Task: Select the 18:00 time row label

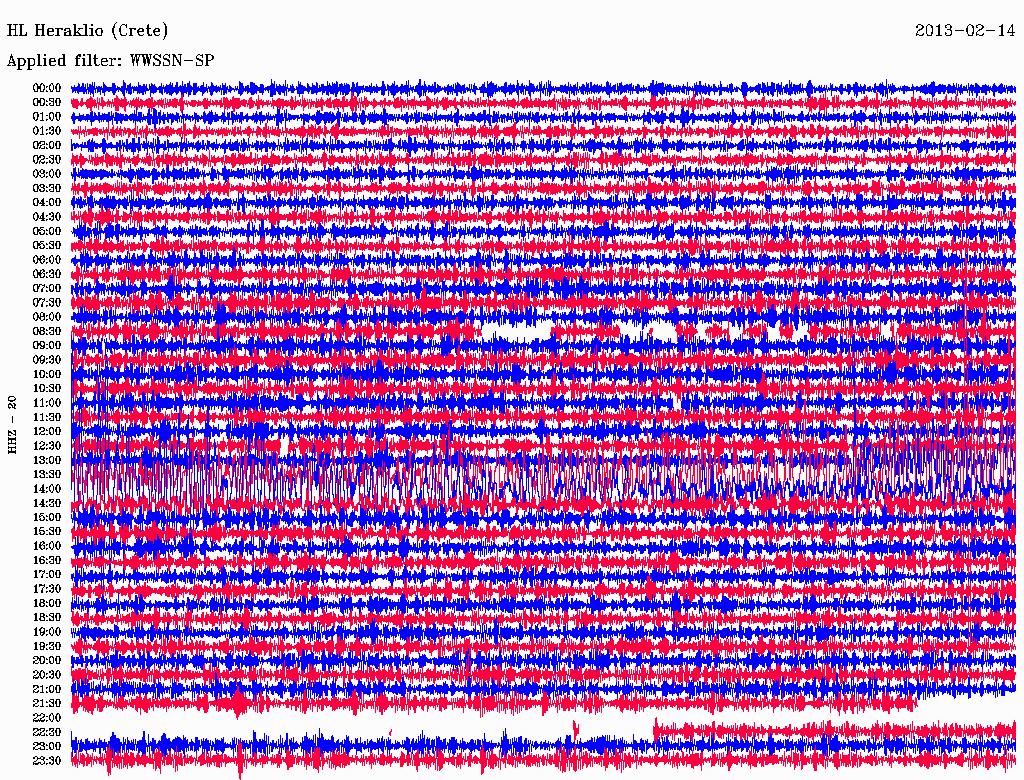Action: pos(47,603)
